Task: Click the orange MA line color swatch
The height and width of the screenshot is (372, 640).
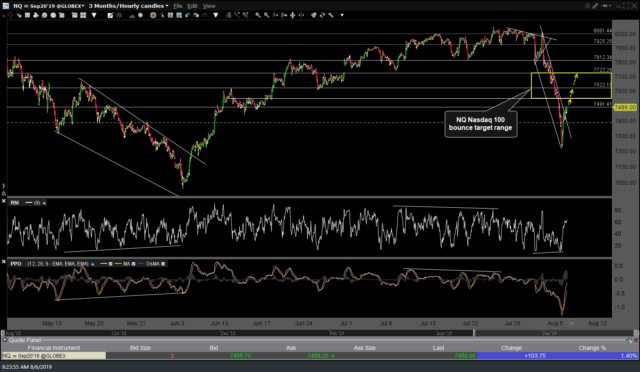Action: (118, 264)
